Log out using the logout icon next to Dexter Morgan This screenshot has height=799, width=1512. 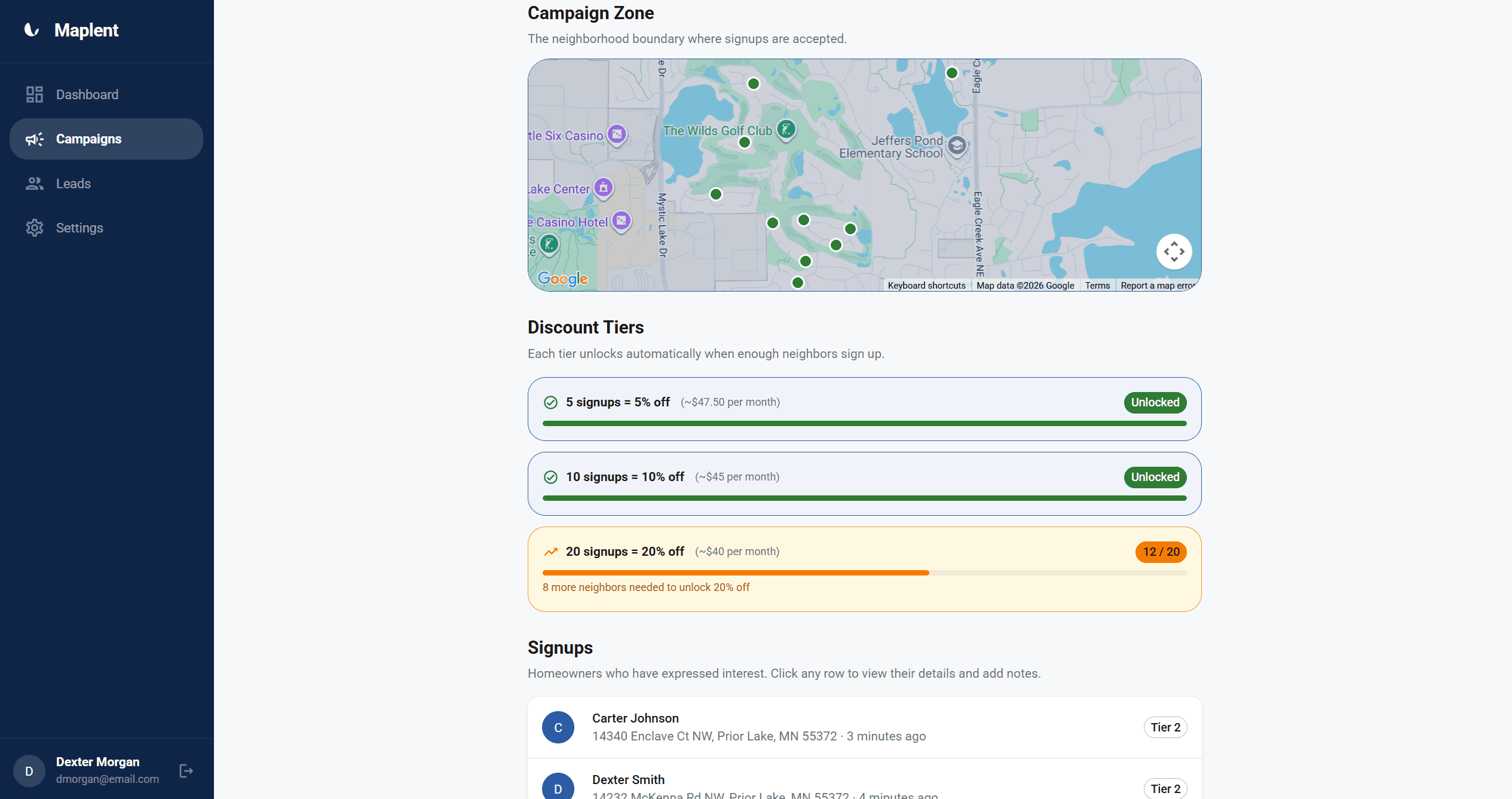click(x=185, y=770)
